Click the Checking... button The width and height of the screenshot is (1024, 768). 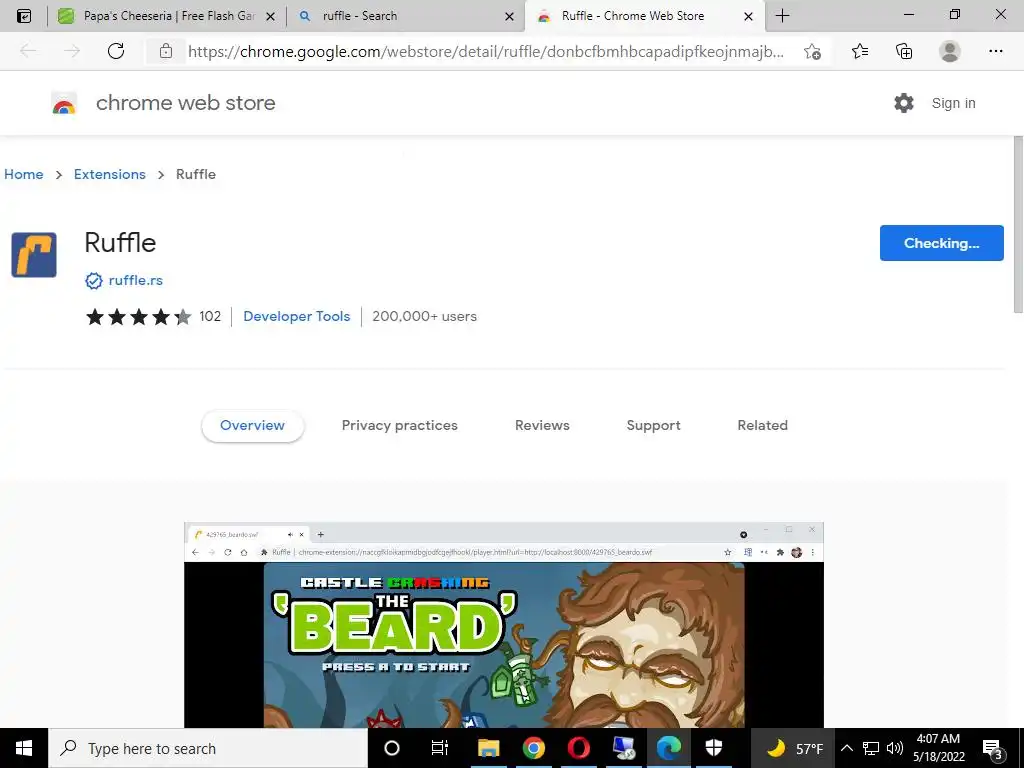pyautogui.click(x=941, y=243)
